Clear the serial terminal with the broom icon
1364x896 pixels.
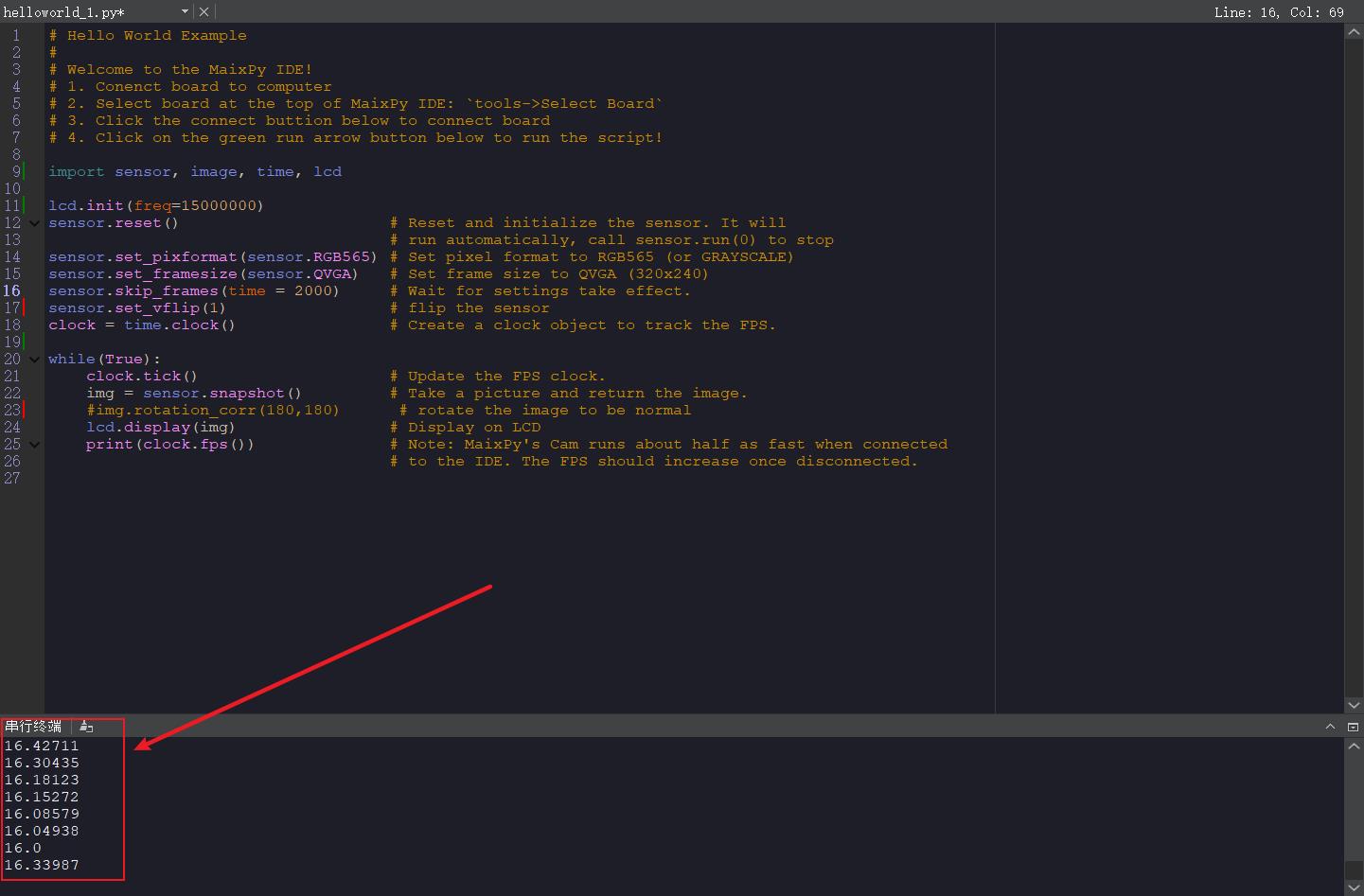click(86, 727)
